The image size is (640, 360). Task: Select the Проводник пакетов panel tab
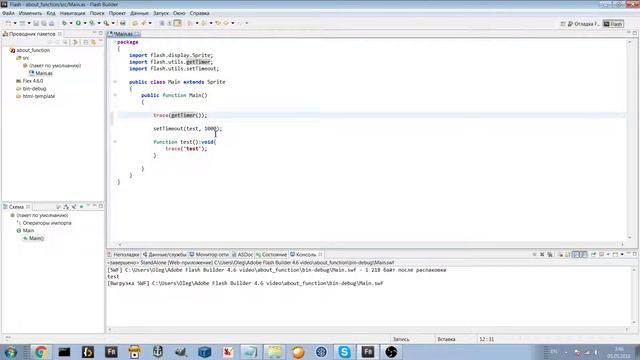tap(32, 33)
